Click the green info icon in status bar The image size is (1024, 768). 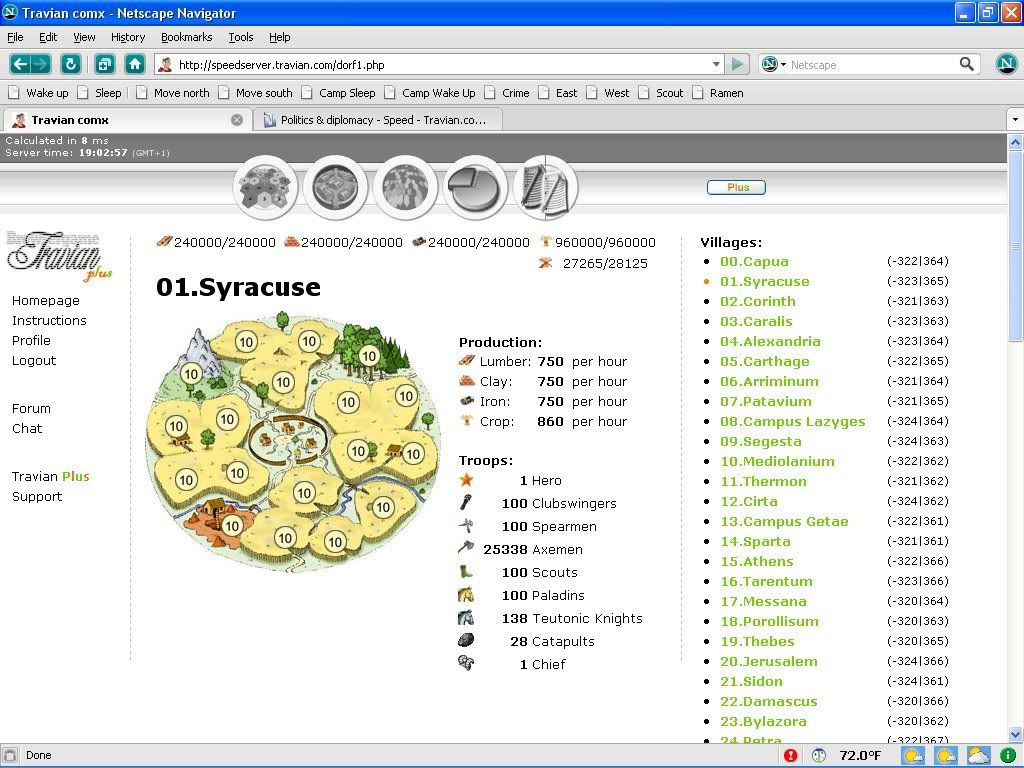1008,755
